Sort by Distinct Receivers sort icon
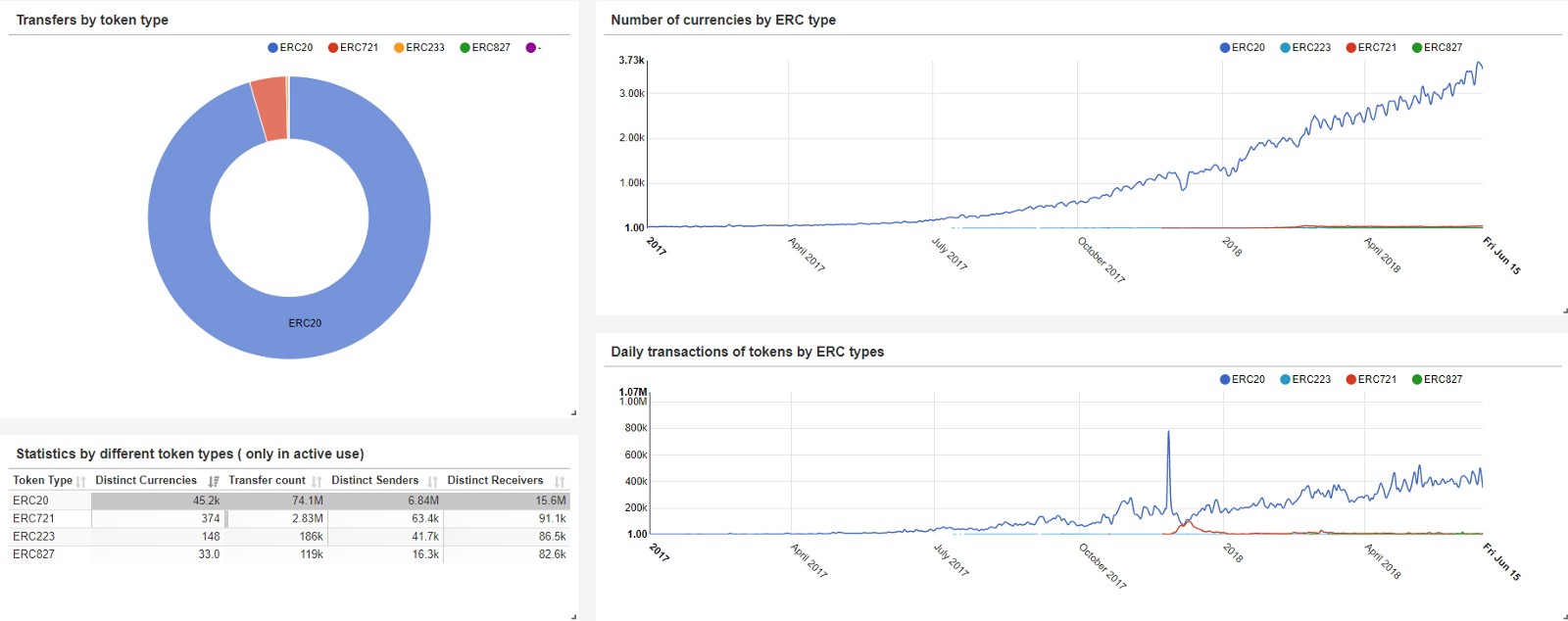Viewport: 1568px width, 621px height. point(560,481)
